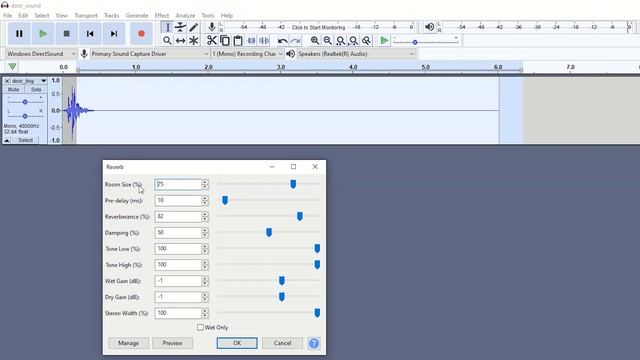The image size is (640, 360).
Task: Click the Reverberance slider handle
Action: click(300, 216)
